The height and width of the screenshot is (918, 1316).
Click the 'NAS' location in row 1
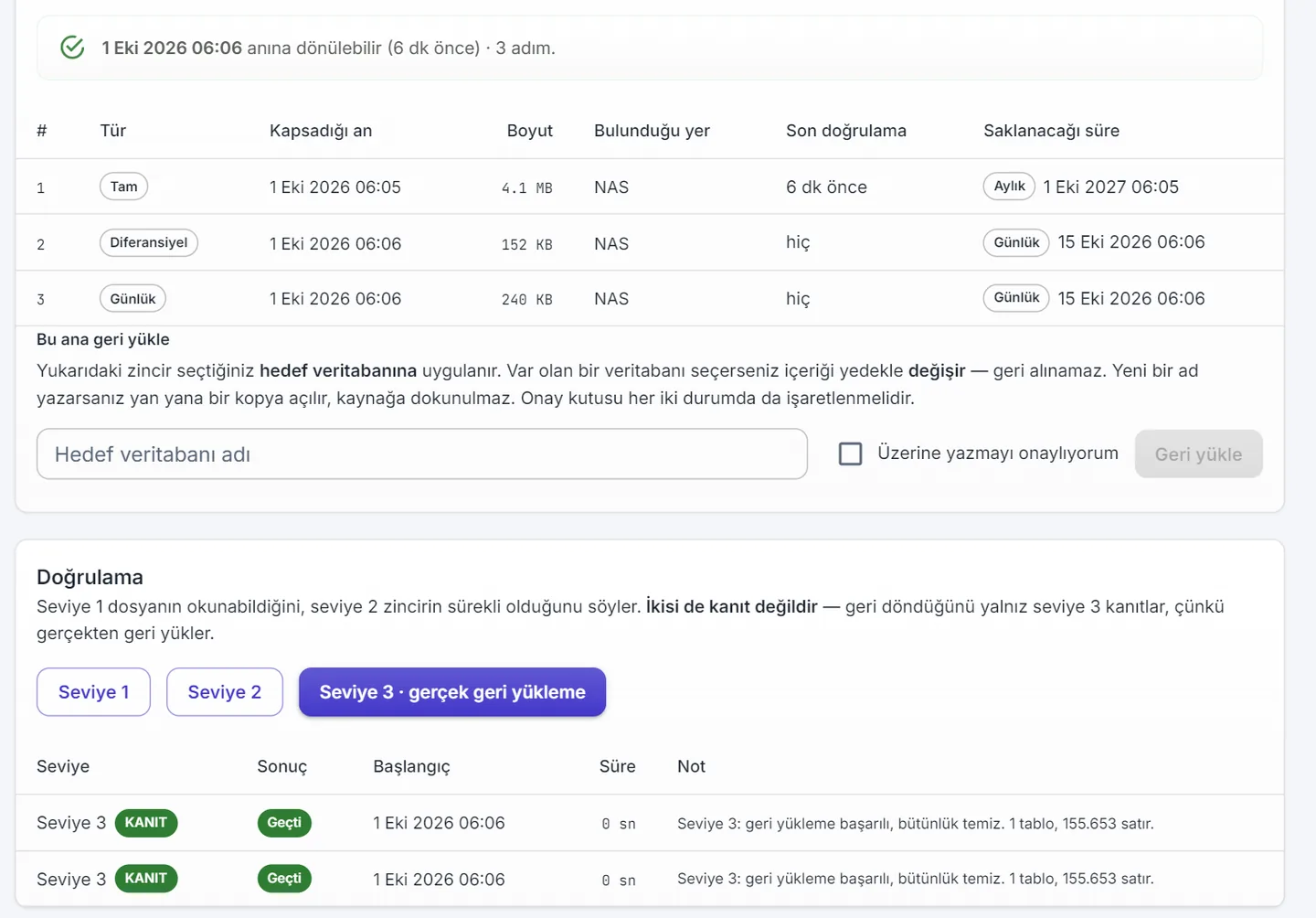(611, 187)
